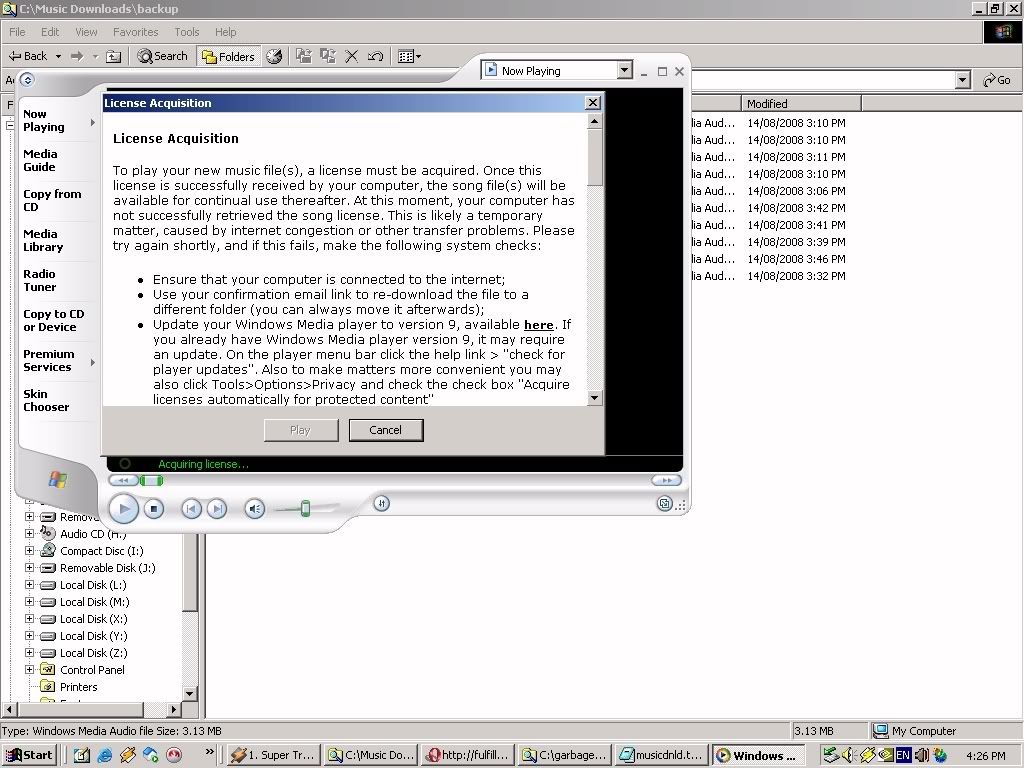This screenshot has height=768, width=1024.
Task: Click the Search button in Explorer toolbar
Action: [x=163, y=57]
